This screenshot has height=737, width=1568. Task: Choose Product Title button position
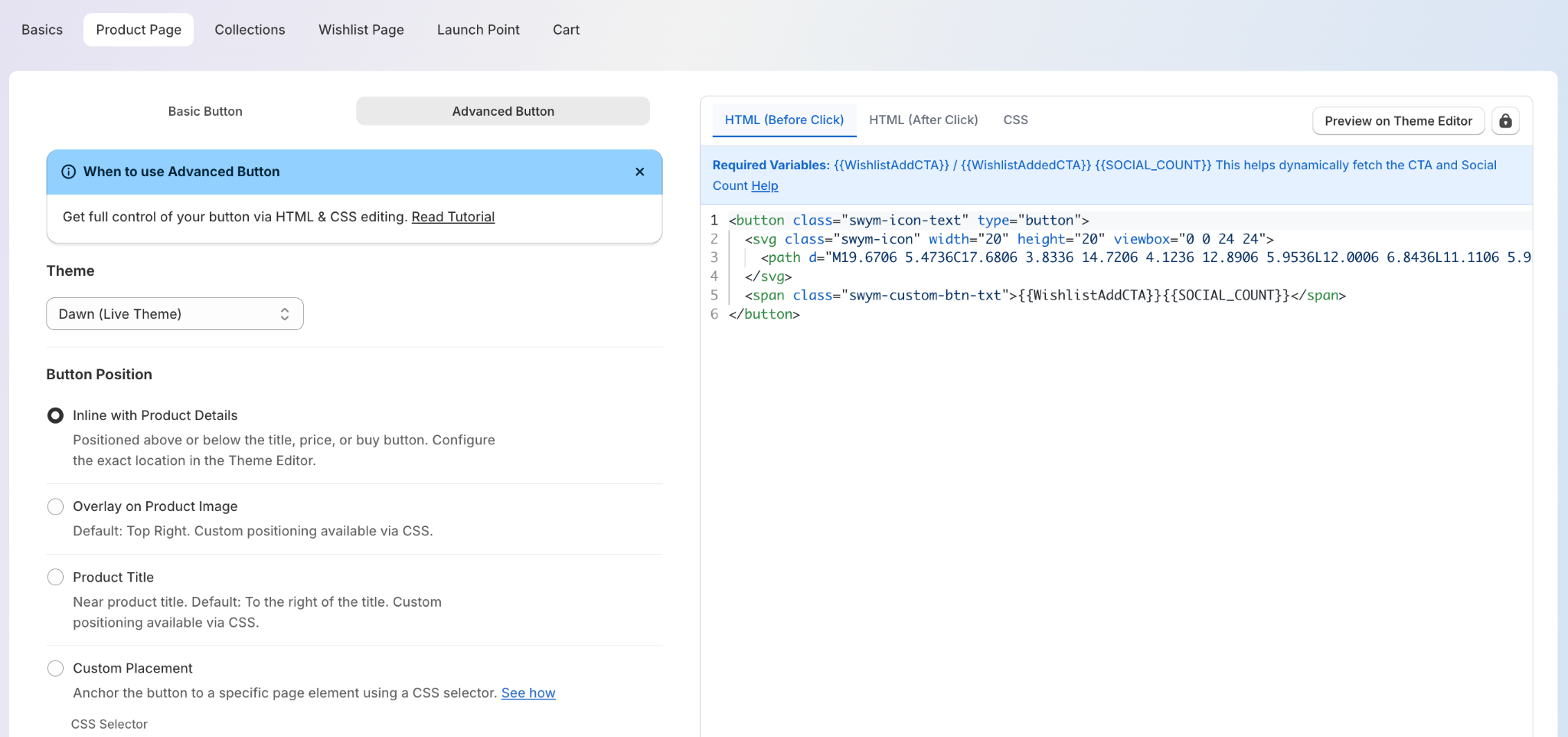[x=55, y=577]
